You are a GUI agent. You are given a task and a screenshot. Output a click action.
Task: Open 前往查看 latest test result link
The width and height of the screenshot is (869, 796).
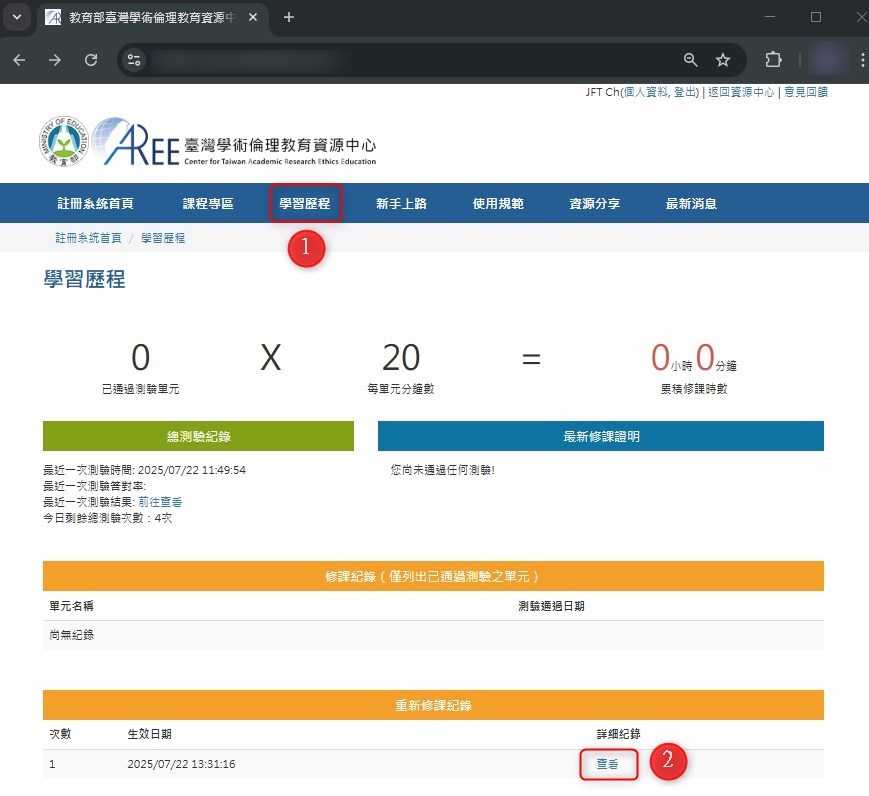point(160,502)
